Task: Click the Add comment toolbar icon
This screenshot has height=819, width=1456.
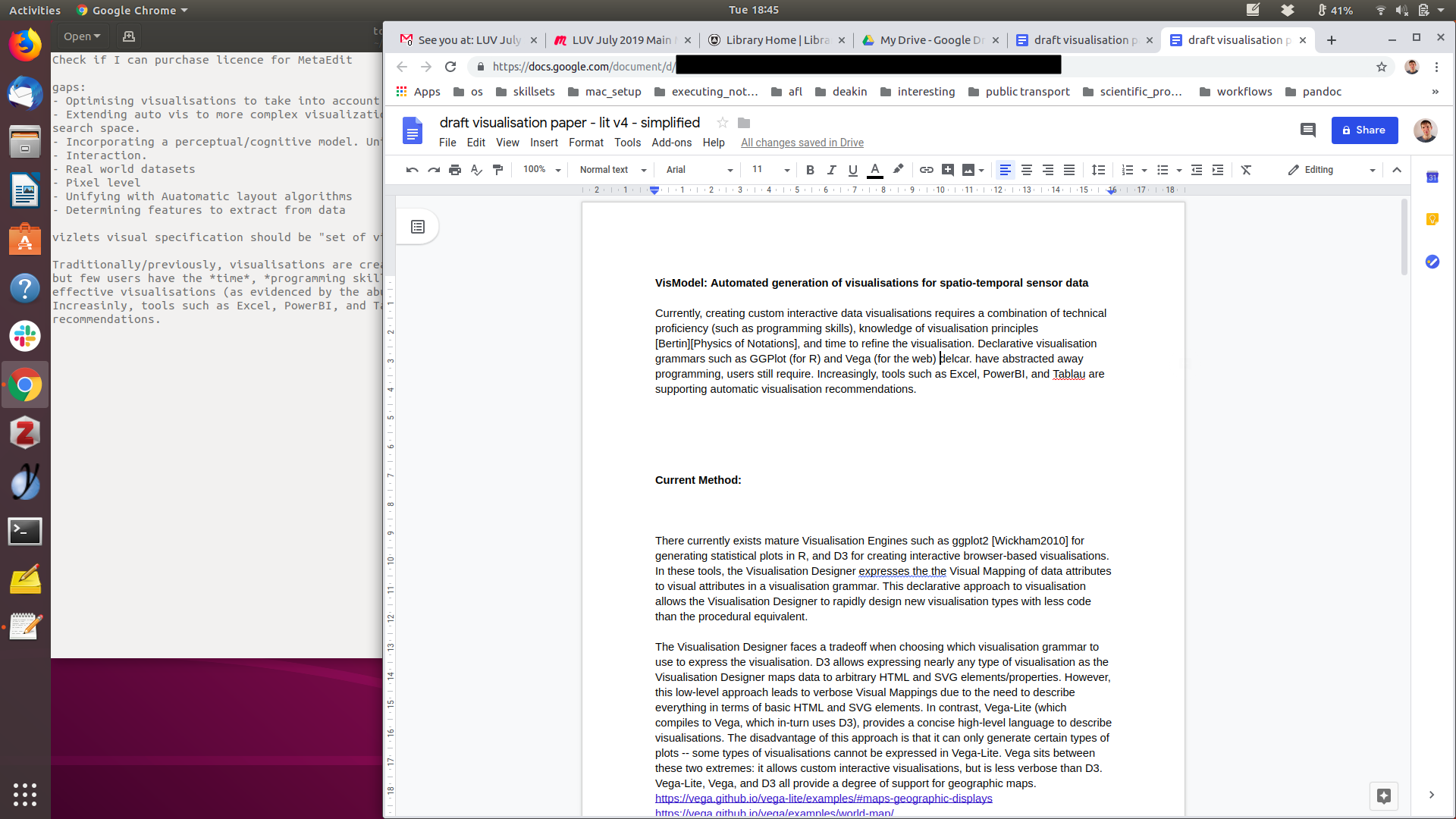Action: click(x=947, y=170)
